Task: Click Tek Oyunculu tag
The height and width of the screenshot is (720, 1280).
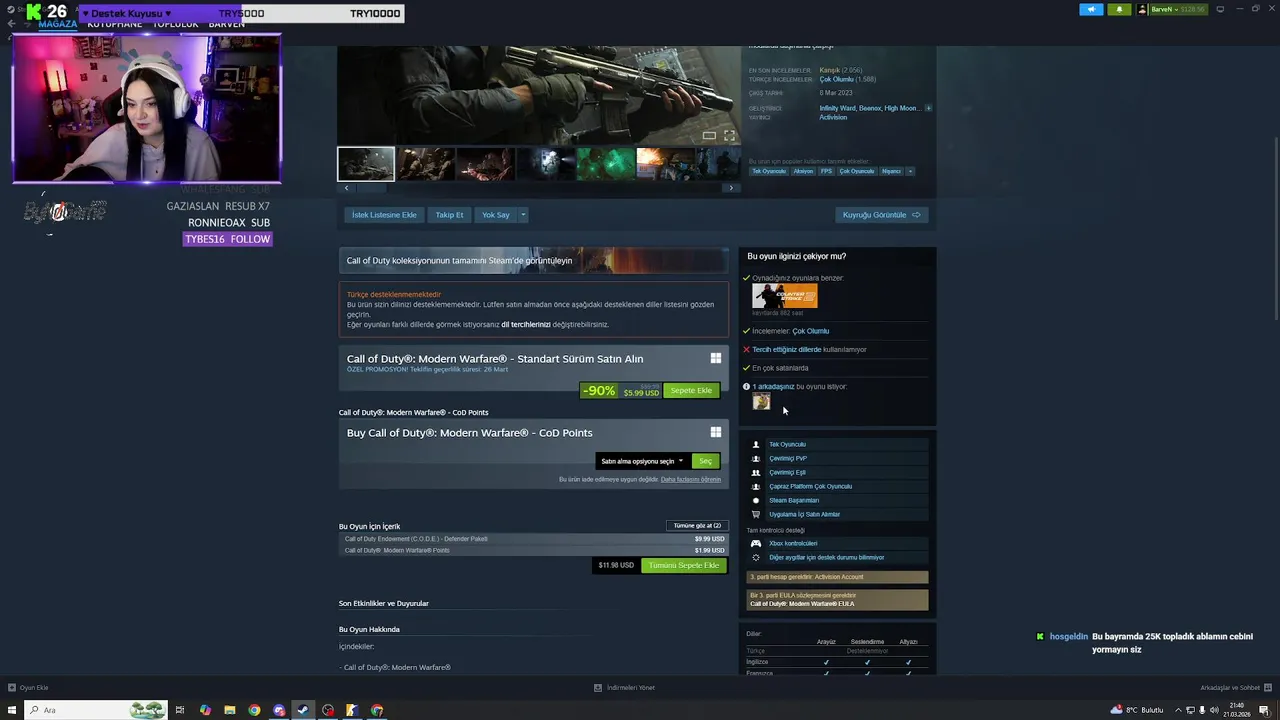Action: click(x=769, y=171)
